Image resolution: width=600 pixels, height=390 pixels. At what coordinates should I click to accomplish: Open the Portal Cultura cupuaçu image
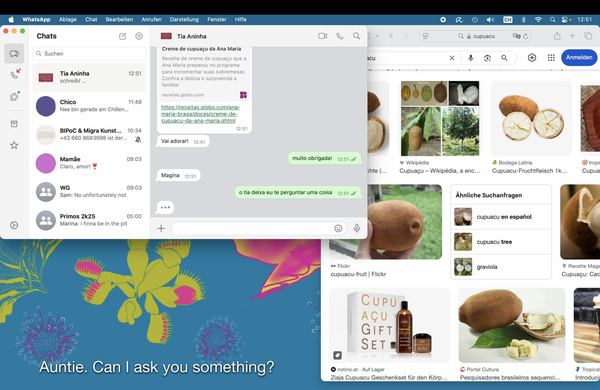[x=512, y=325]
